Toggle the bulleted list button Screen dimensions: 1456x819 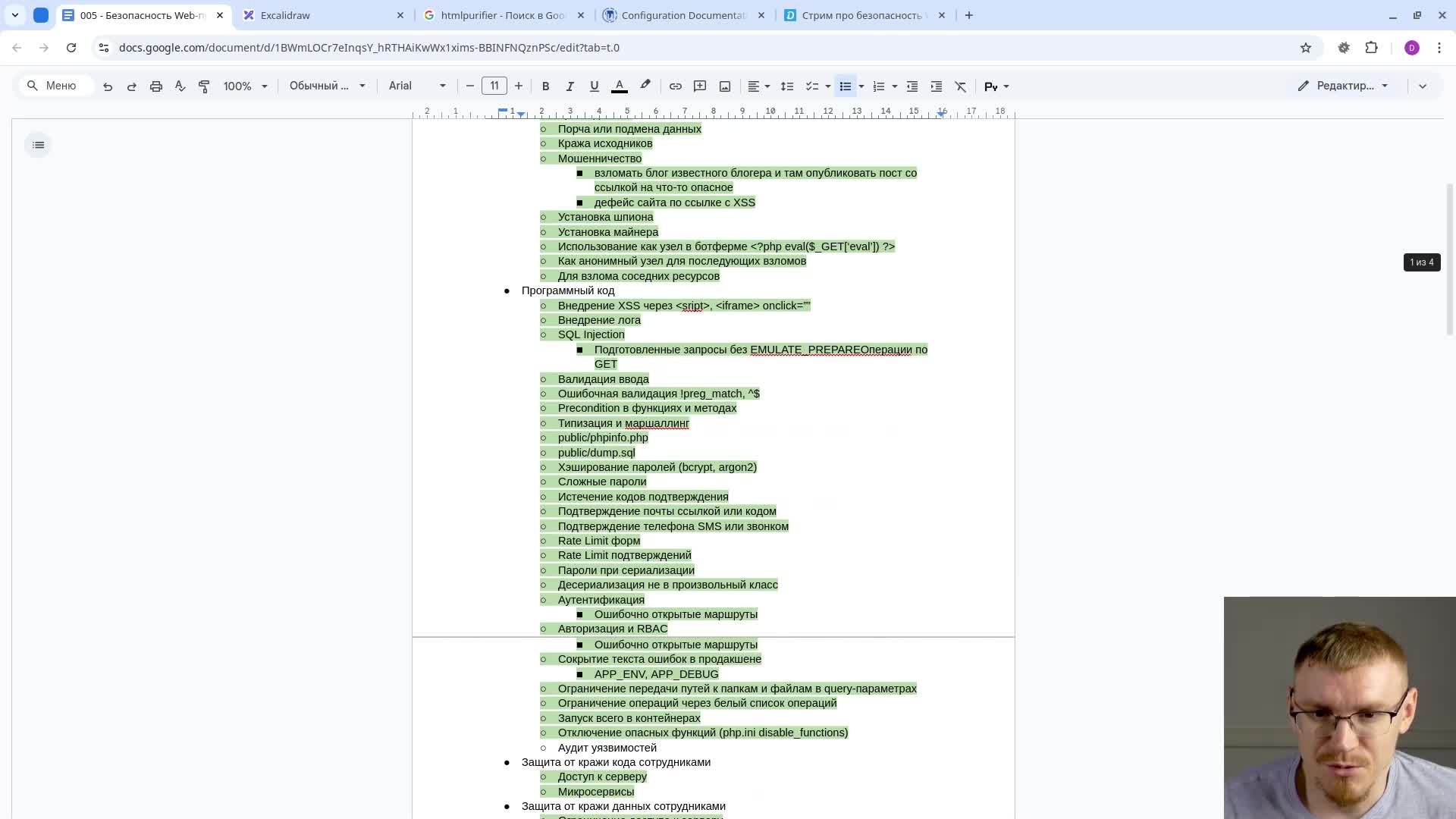[846, 86]
